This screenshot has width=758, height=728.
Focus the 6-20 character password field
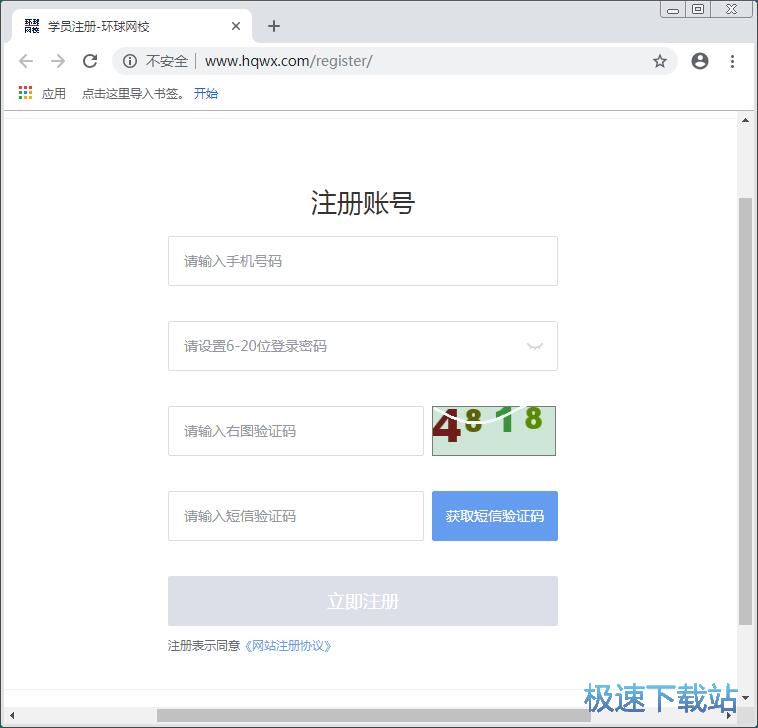pos(345,346)
